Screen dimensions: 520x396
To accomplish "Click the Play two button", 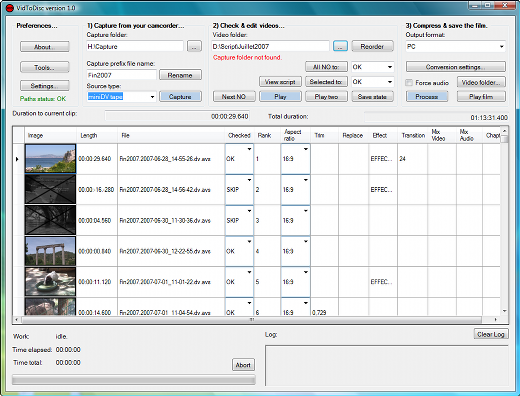I will pyautogui.click(x=326, y=97).
